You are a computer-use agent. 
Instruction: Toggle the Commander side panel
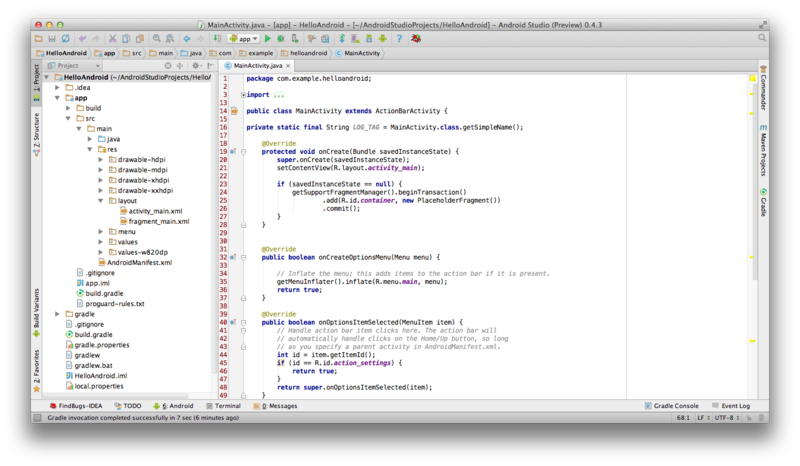(x=763, y=88)
